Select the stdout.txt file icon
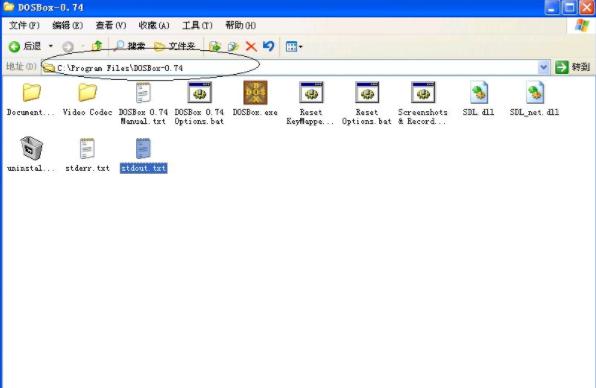 tap(143, 148)
